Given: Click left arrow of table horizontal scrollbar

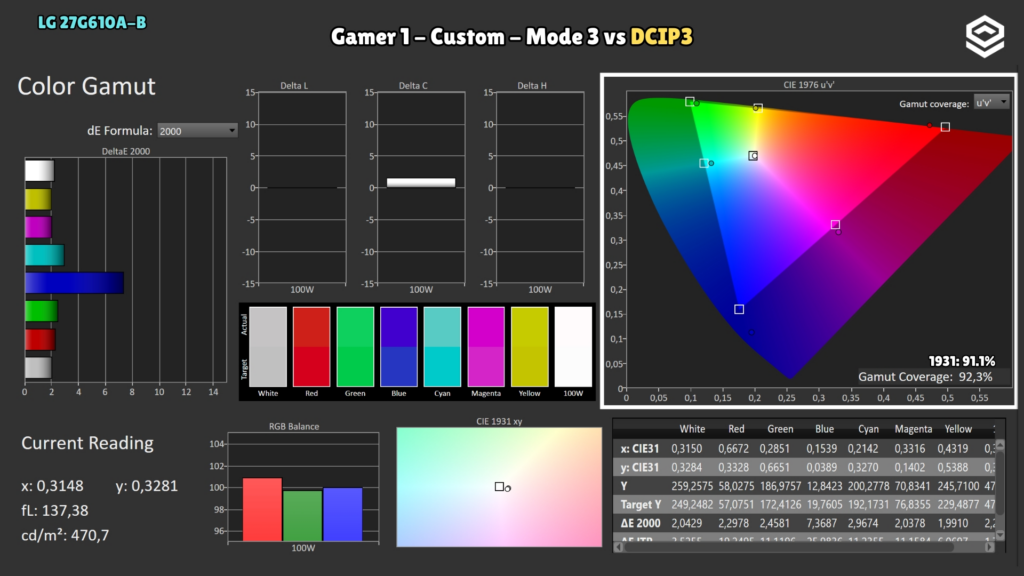Looking at the screenshot, I should pyautogui.click(x=618, y=547).
